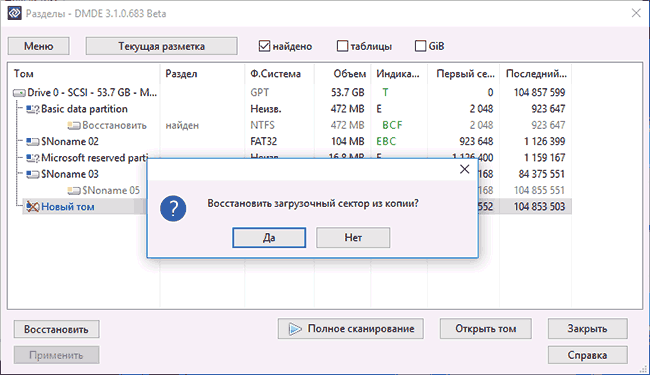
Task: Click the green BCF indicator
Action: [x=392, y=126]
